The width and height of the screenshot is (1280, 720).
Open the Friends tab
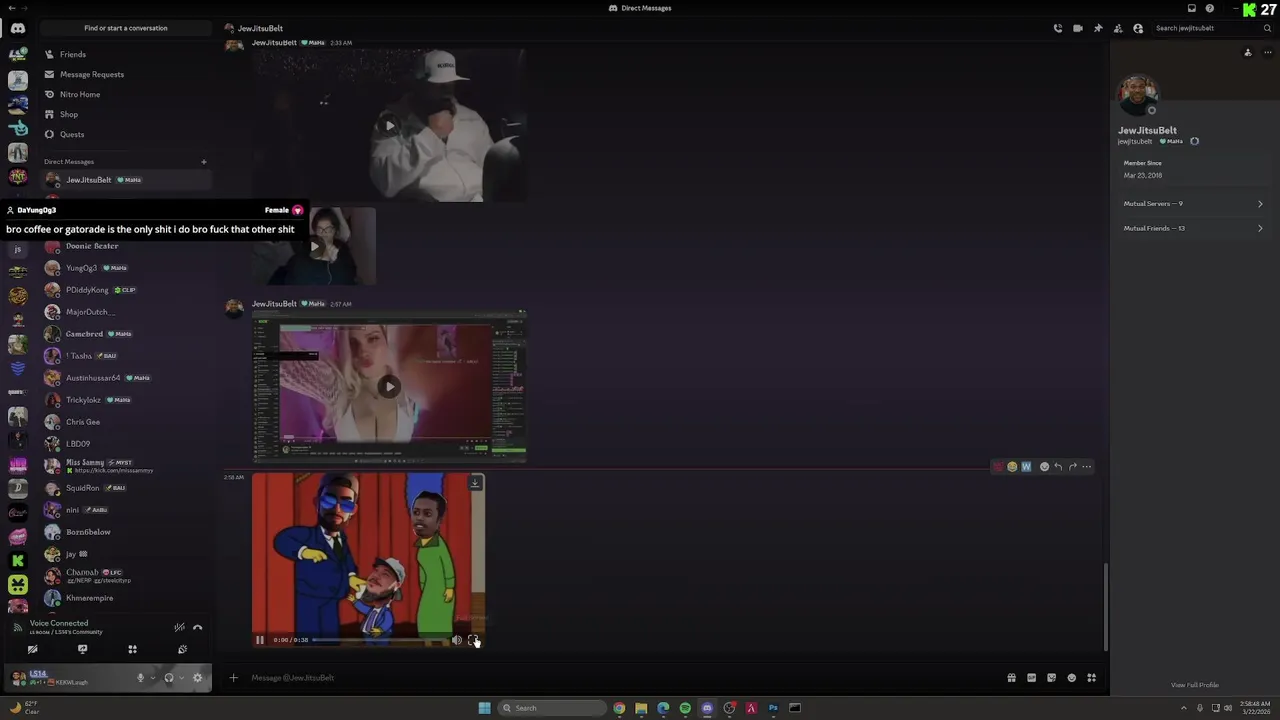point(126,54)
